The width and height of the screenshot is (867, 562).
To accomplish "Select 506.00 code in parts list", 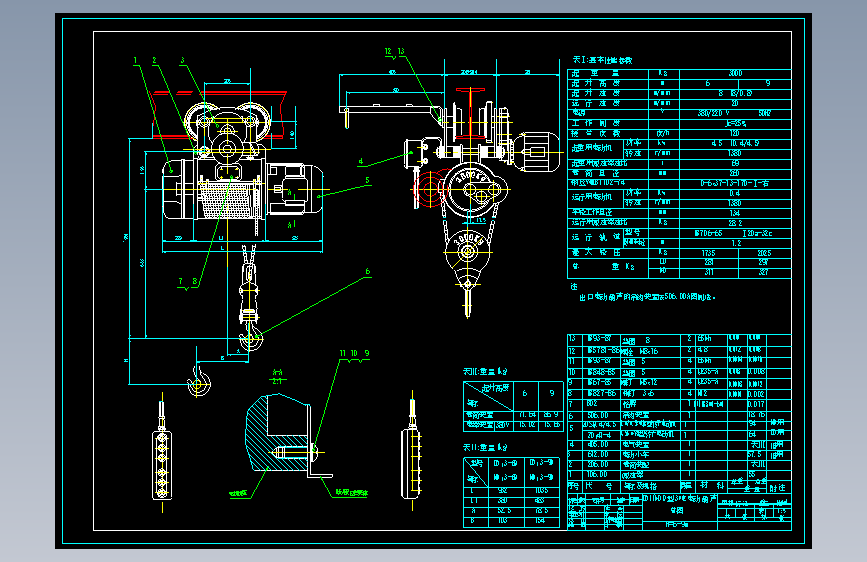I will (x=598, y=415).
